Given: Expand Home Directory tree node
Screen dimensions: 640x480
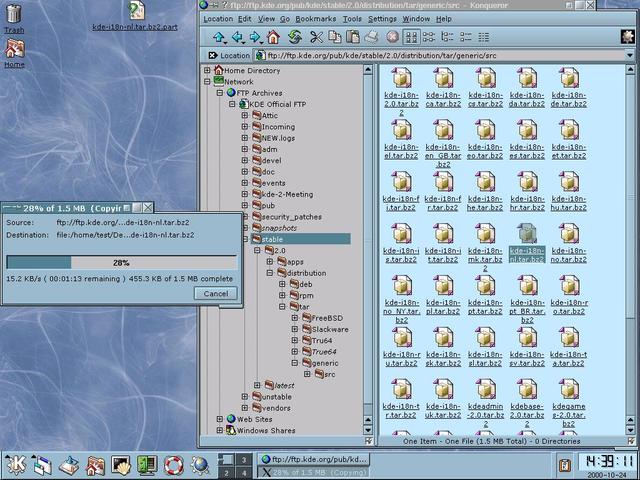Looking at the screenshot, I should click(207, 70).
